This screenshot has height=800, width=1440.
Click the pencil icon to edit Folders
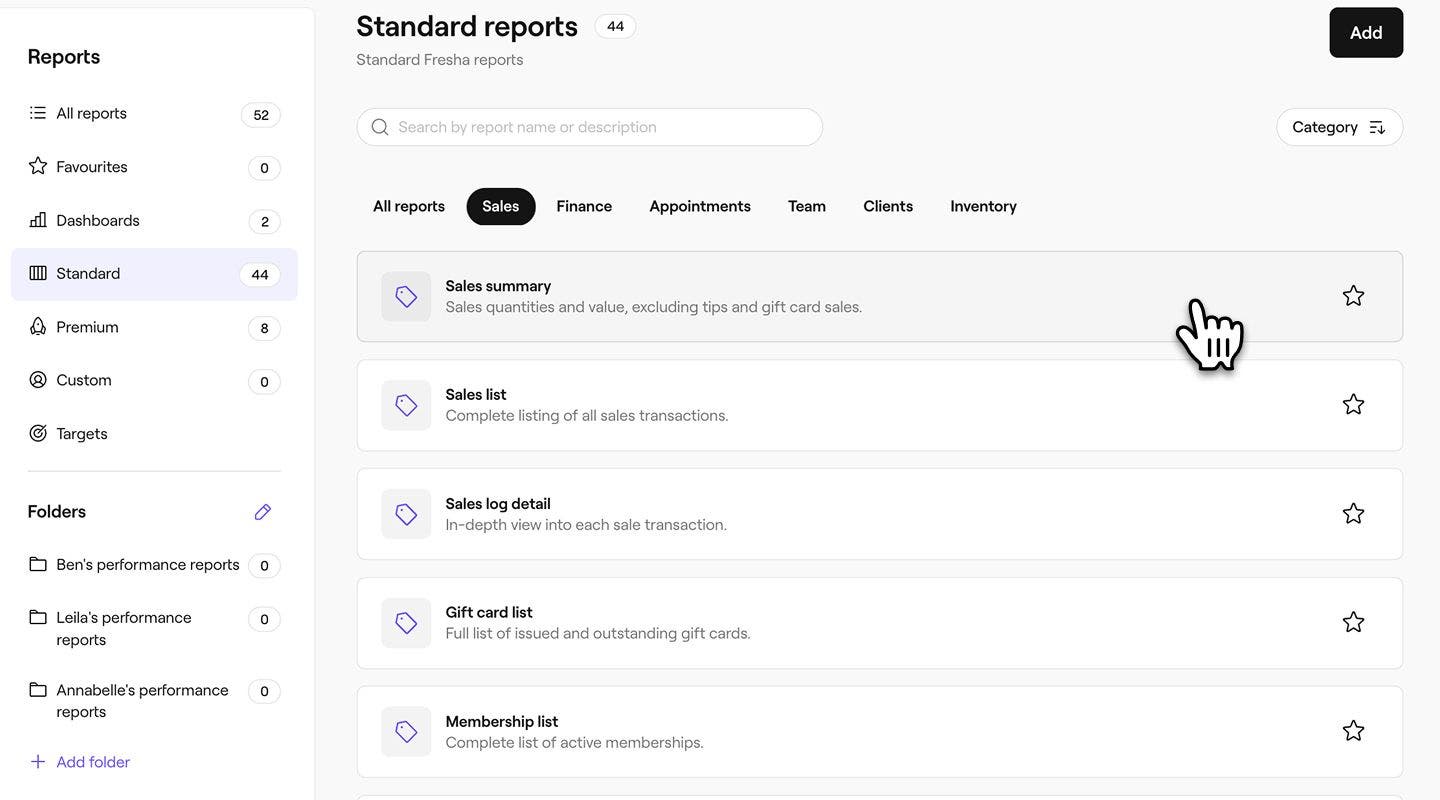tap(263, 512)
